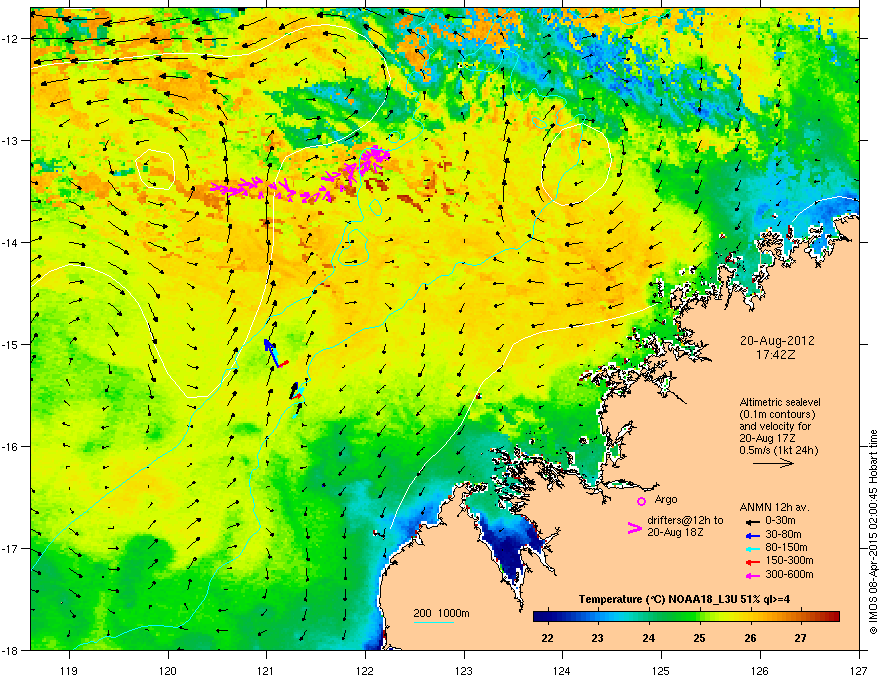Click the magenta Argo circle symbol in legend
The width and height of the screenshot is (880, 680).
click(641, 501)
